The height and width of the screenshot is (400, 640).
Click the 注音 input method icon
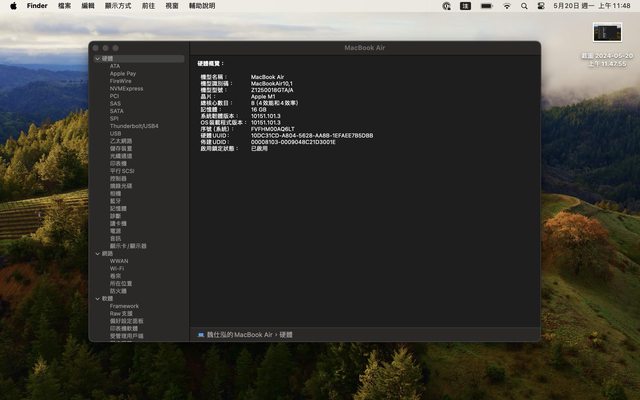click(466, 6)
